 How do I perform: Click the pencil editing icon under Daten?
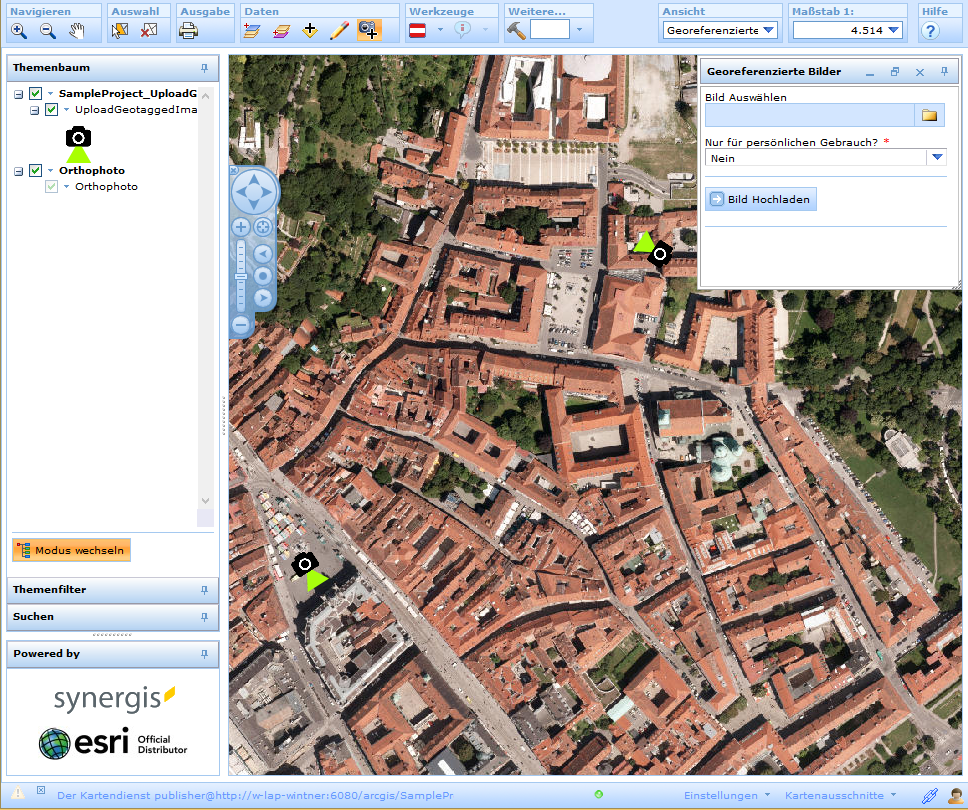coord(339,30)
